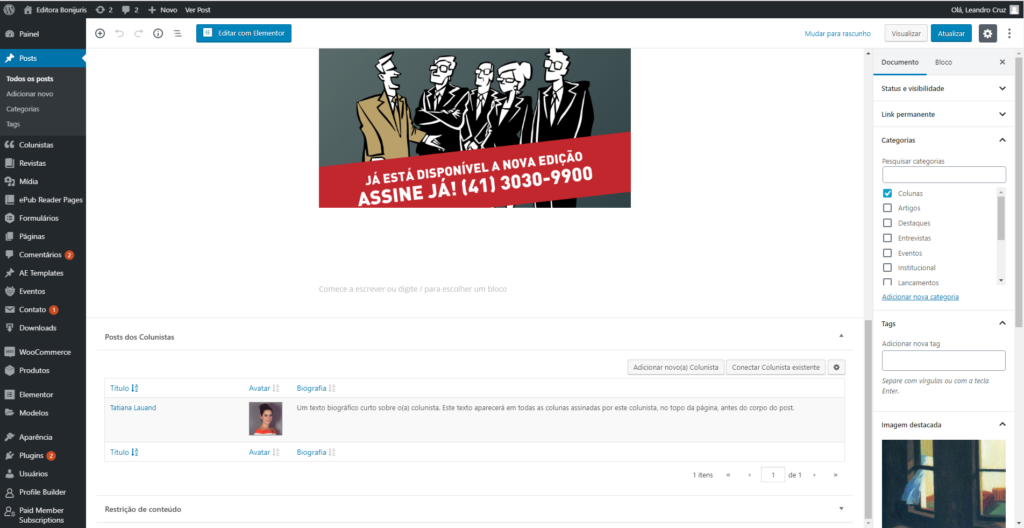
Task: Click Adicionar nova categoria link
Action: click(920, 297)
